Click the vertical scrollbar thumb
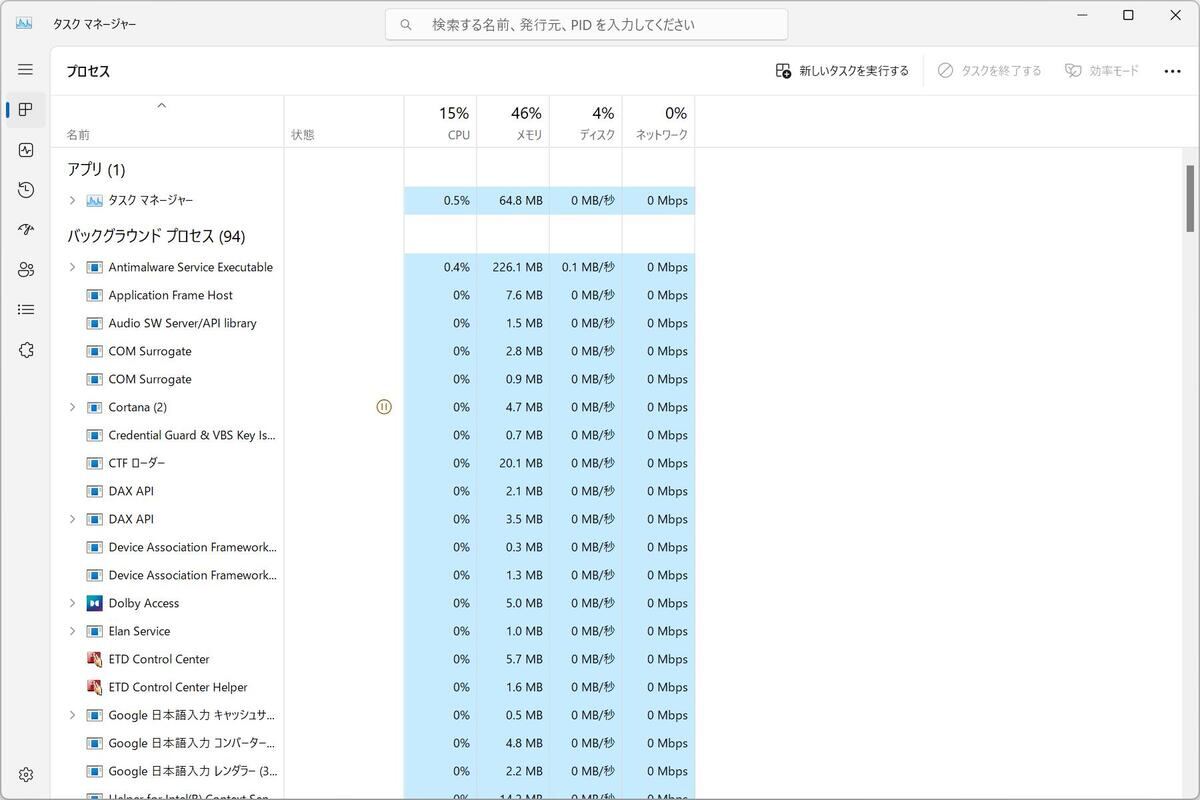 coord(1189,198)
